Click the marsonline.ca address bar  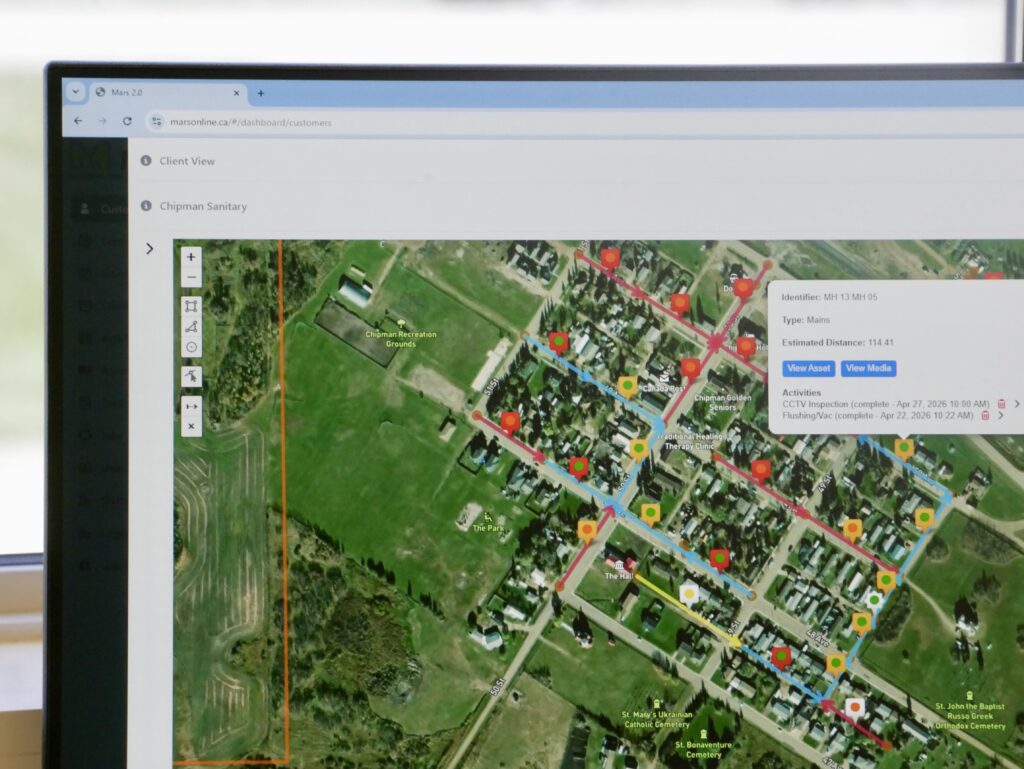(251, 122)
